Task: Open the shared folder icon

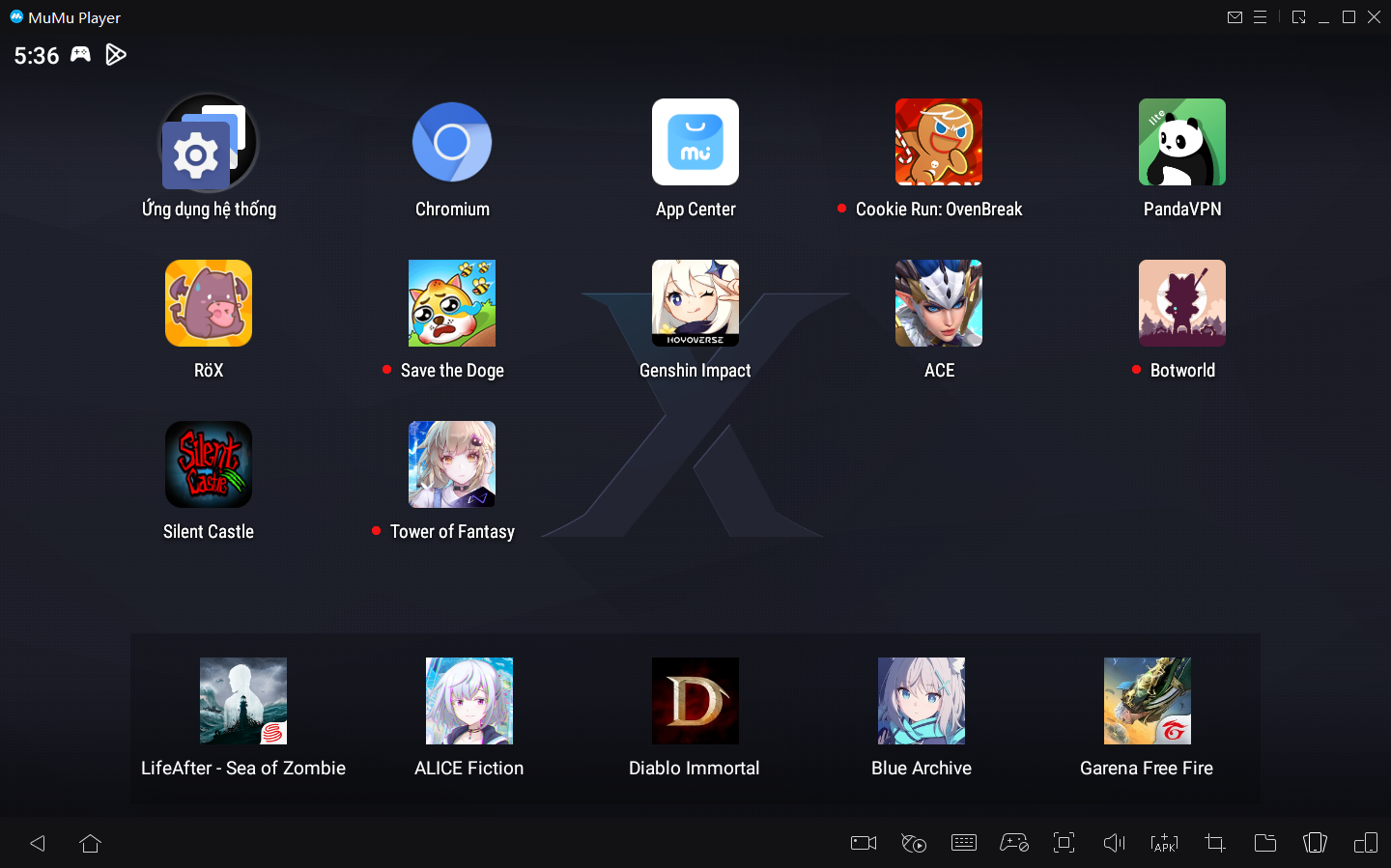Action: [1265, 843]
